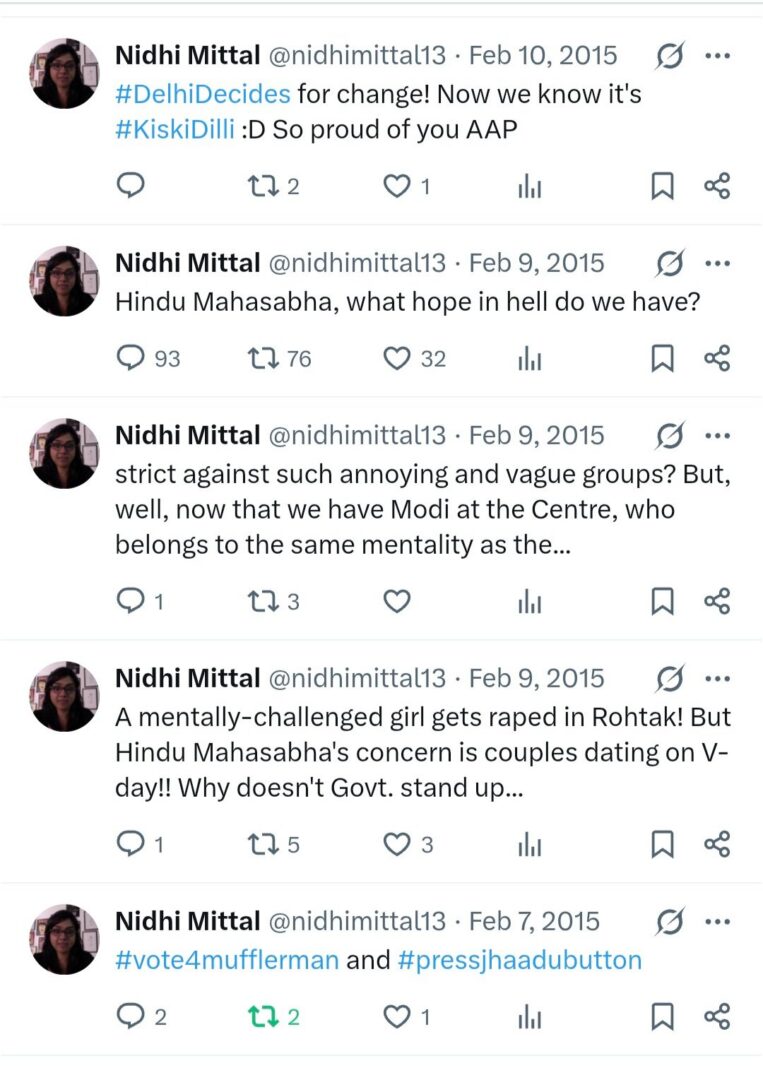This screenshot has width=763, height=1068.
Task: Share the #DelhiDecides tweet
Action: coord(717,186)
